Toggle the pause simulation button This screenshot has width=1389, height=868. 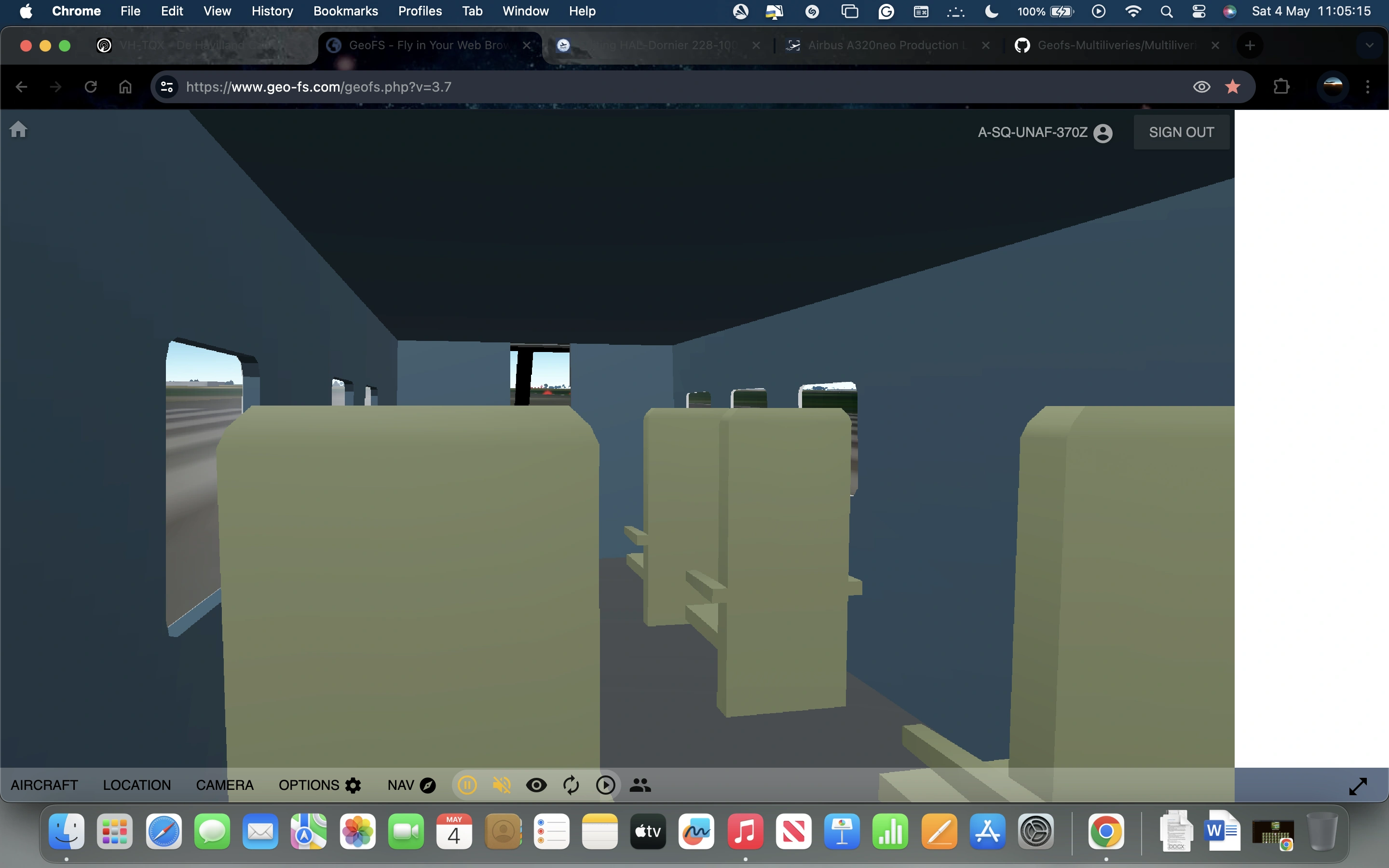pyautogui.click(x=467, y=785)
